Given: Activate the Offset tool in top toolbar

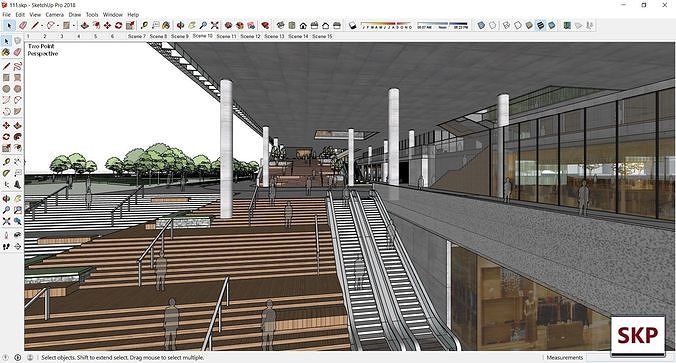Looking at the screenshot, I should 96,25.
